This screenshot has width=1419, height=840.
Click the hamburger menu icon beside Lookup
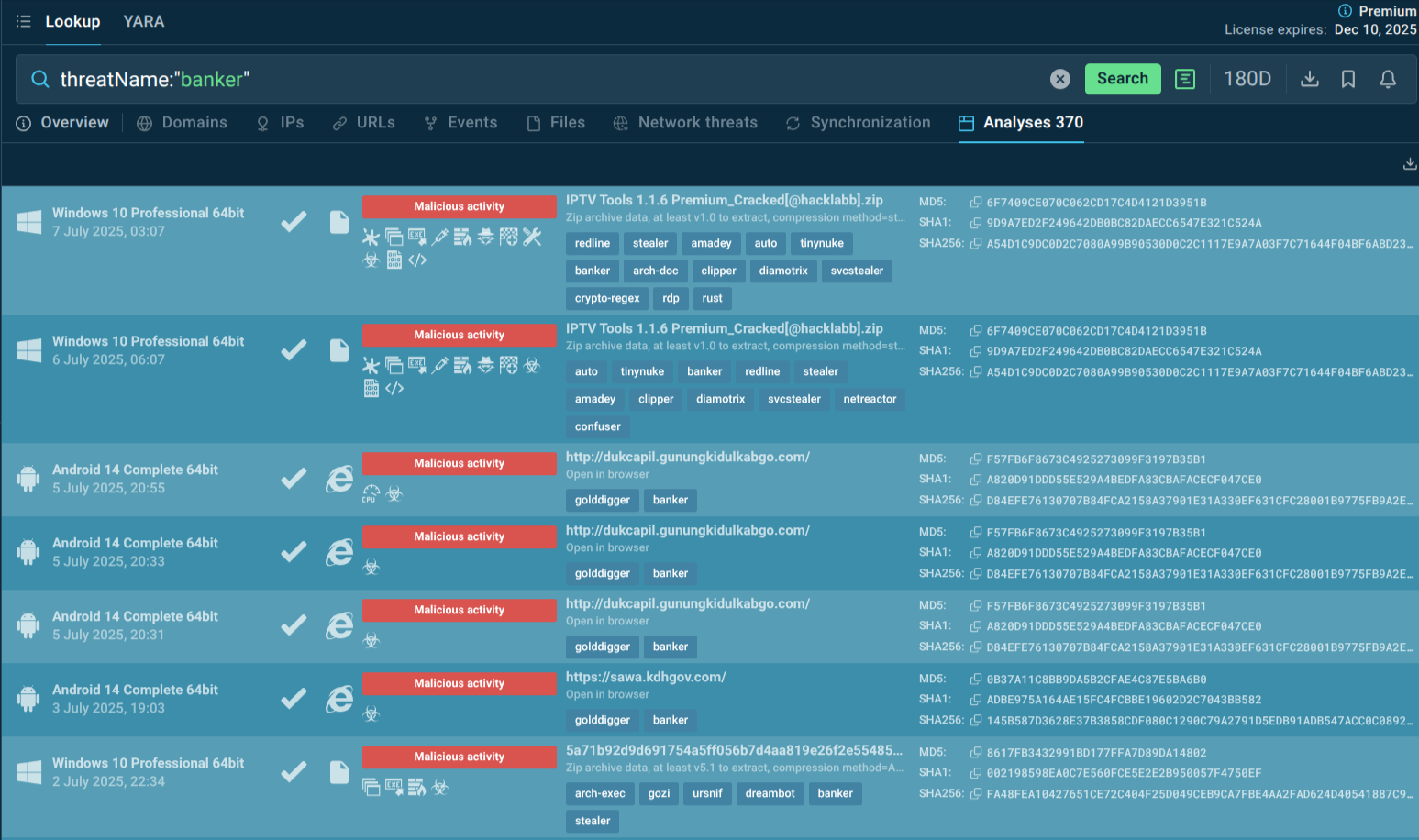[24, 21]
